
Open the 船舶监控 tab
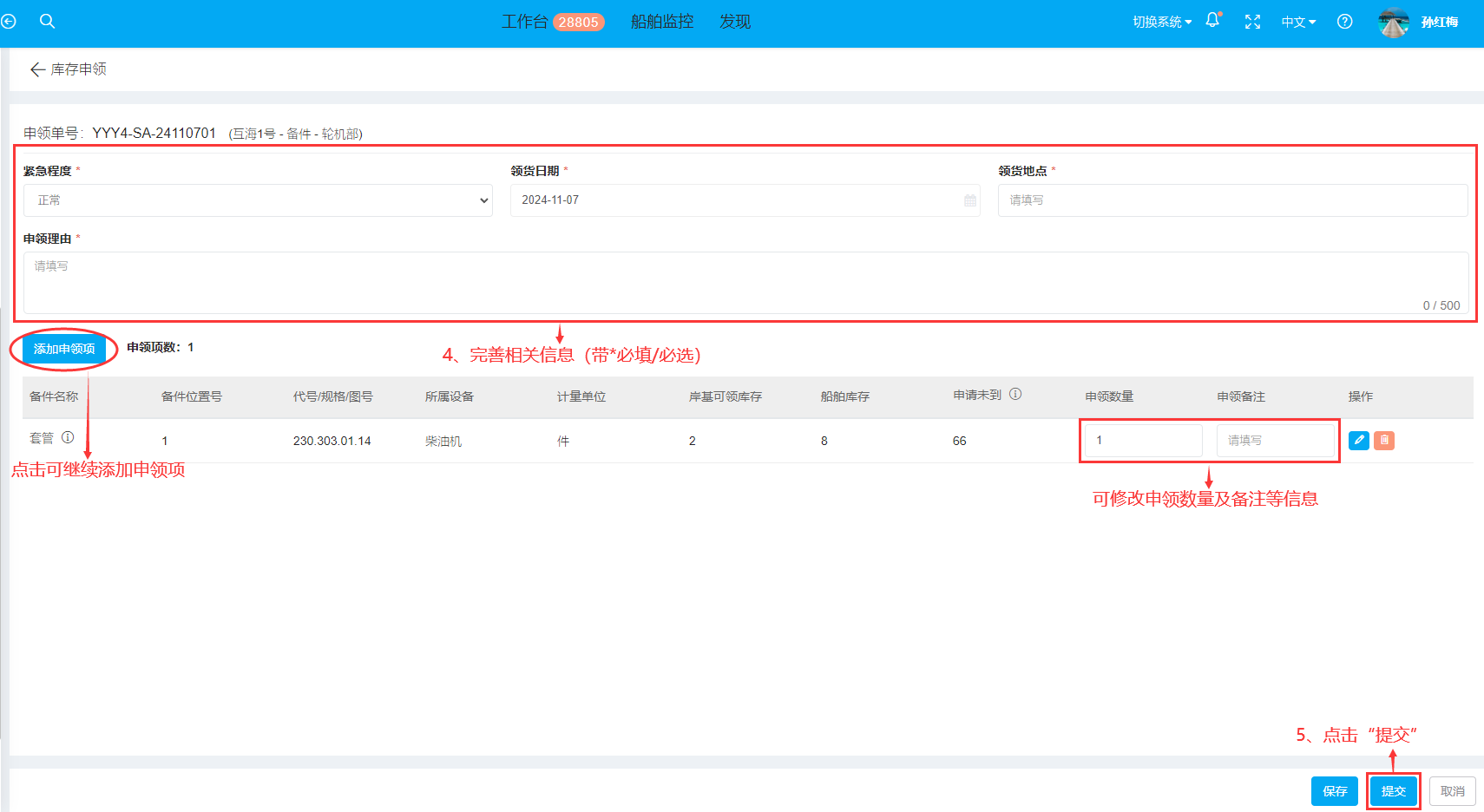(662, 22)
